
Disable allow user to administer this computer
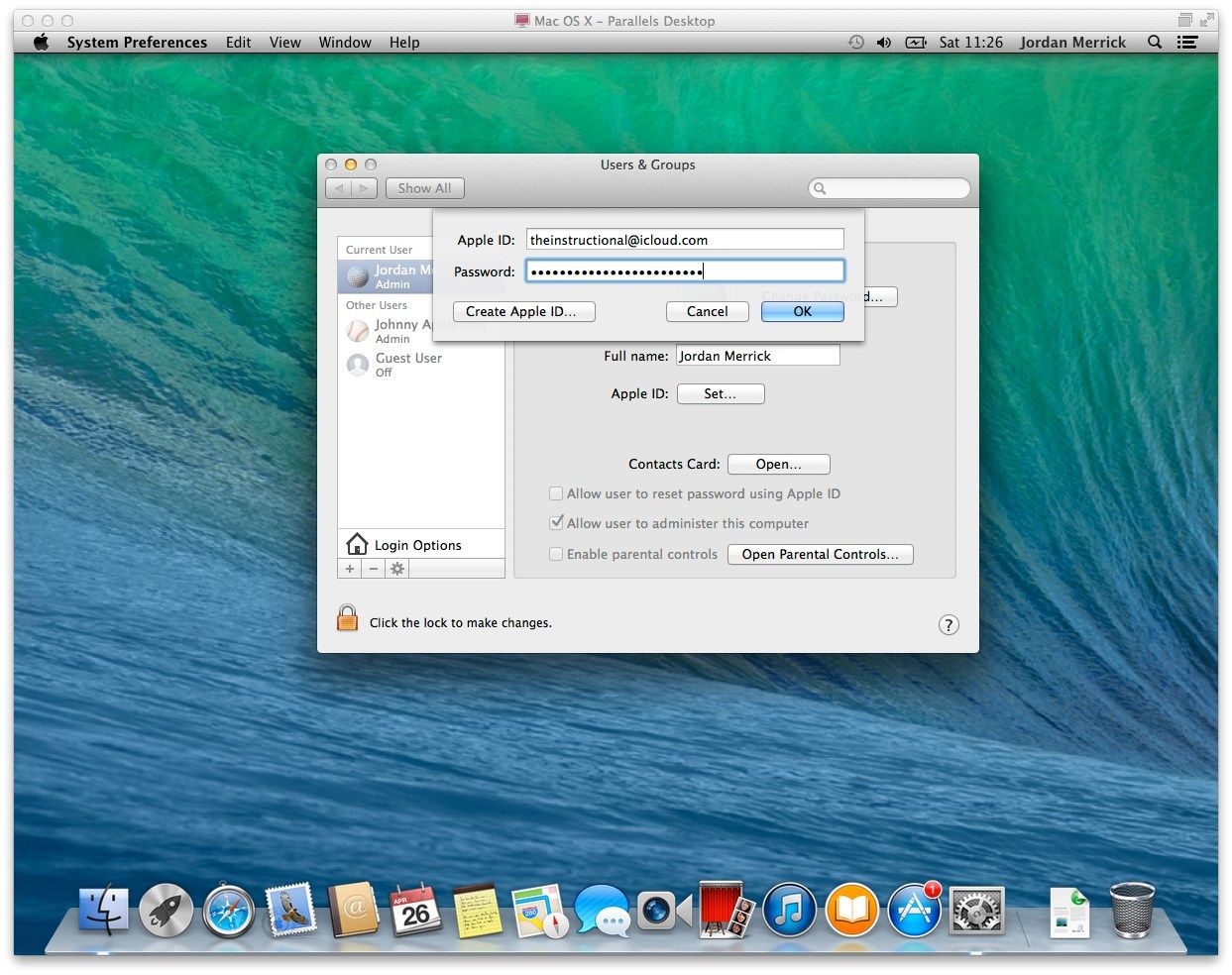[556, 523]
